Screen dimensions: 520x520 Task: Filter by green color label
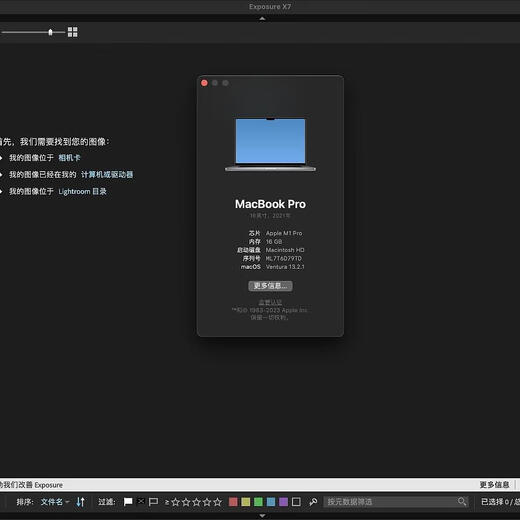coord(258,502)
